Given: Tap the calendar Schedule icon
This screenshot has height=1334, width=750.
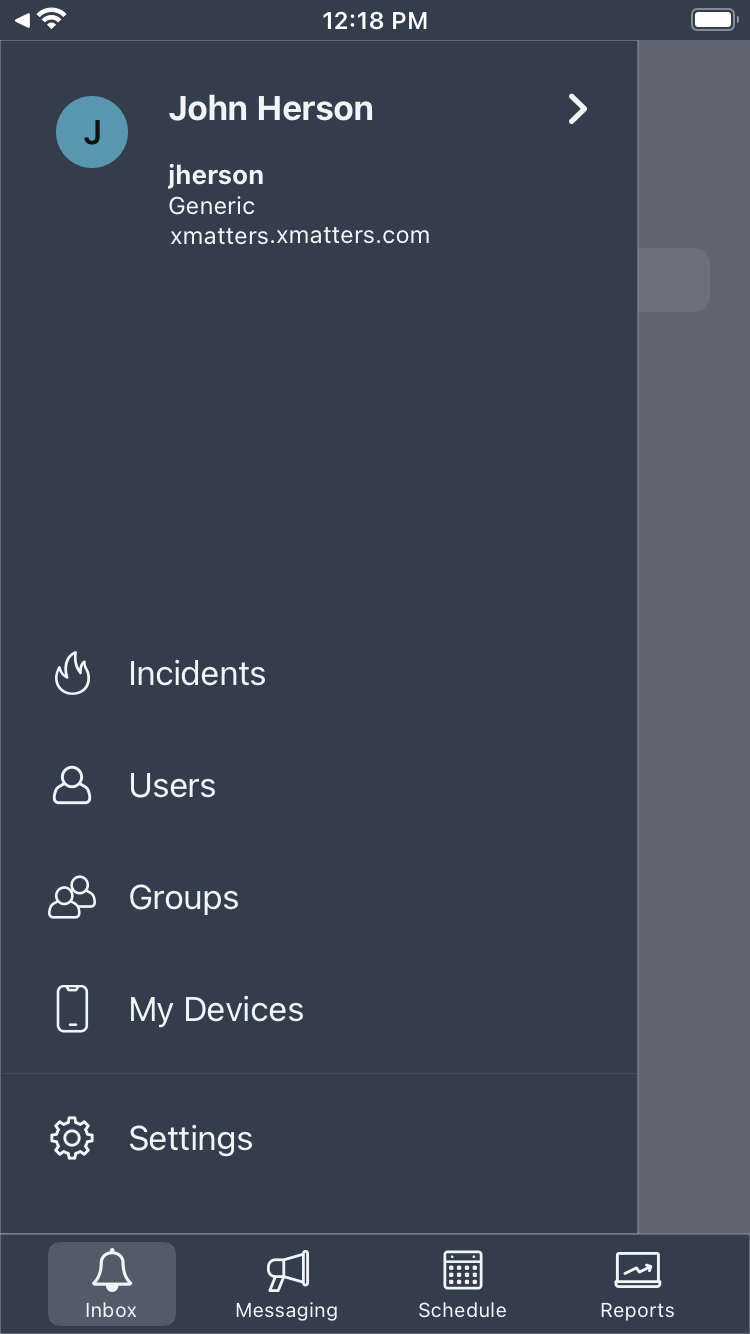Looking at the screenshot, I should coord(462,1270).
